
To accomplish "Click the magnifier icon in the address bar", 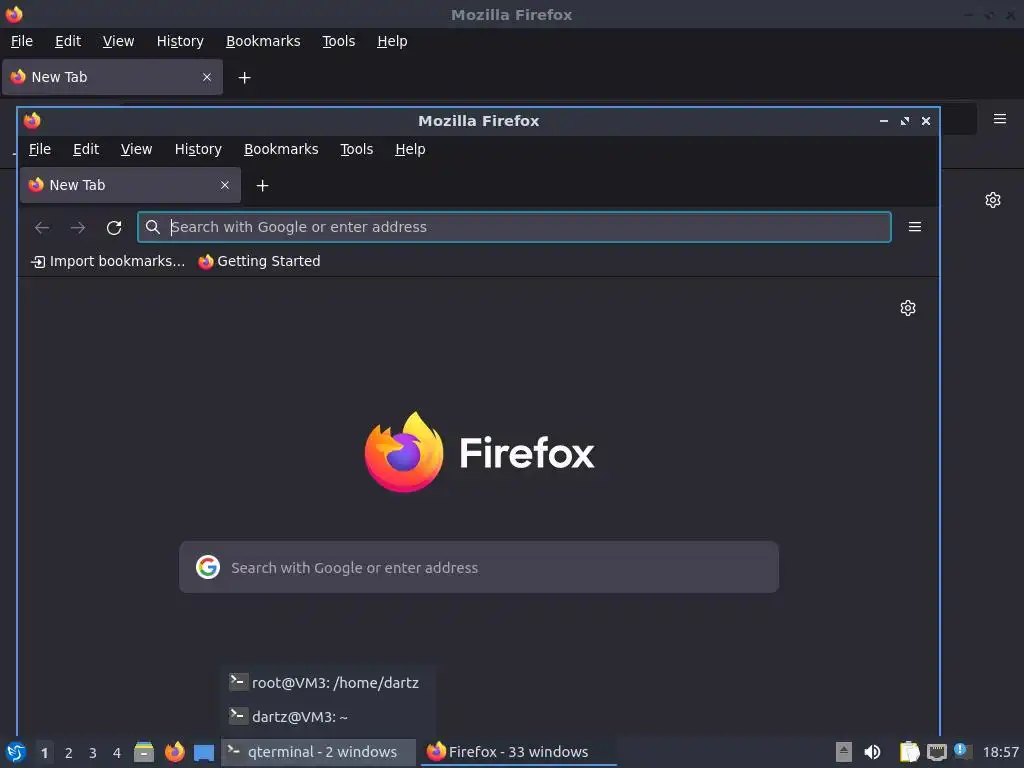I will point(153,227).
